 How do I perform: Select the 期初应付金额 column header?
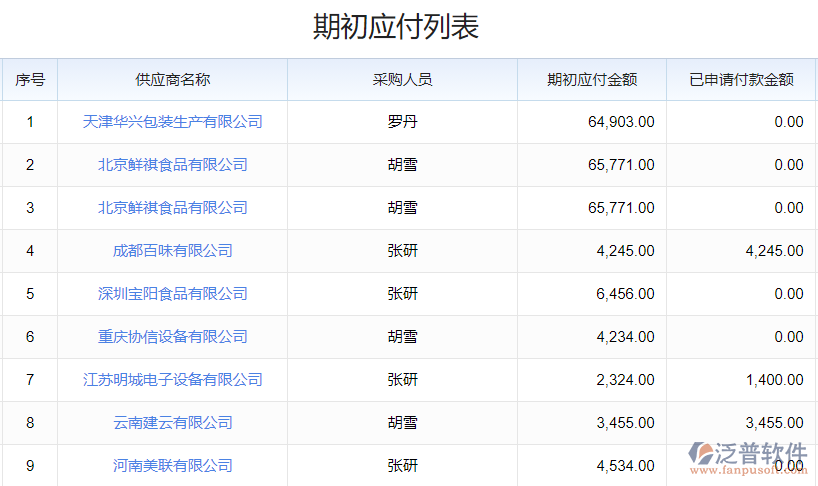click(x=592, y=80)
